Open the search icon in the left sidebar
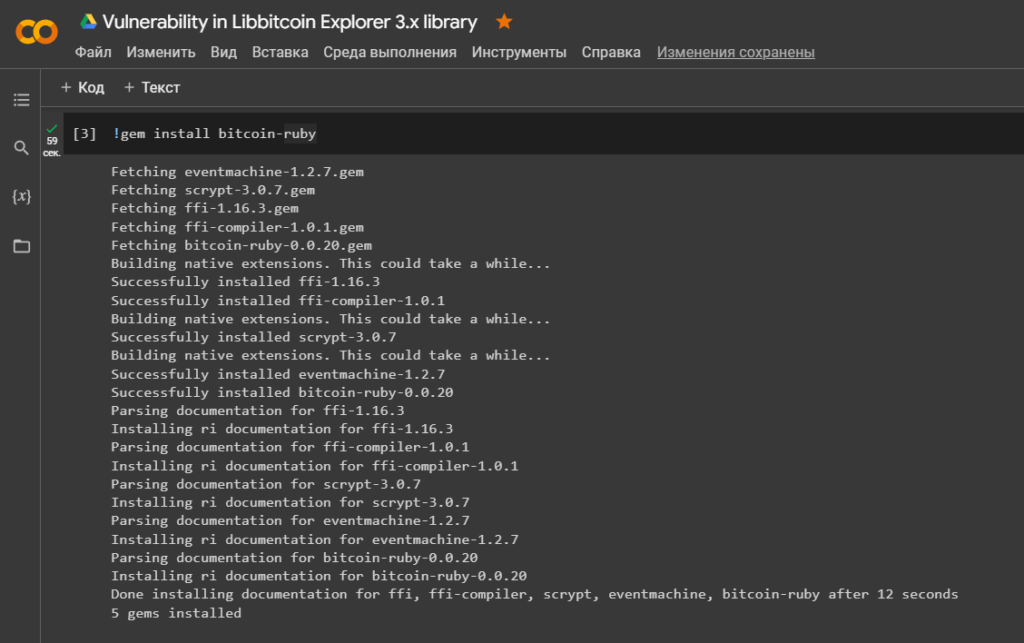Screen dimensions: 1024x643 tap(22, 148)
